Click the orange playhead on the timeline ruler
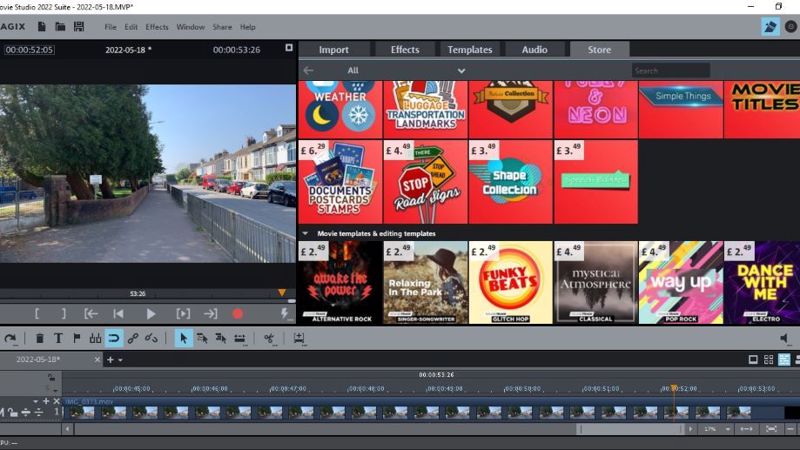This screenshot has width=800, height=450. tap(674, 389)
